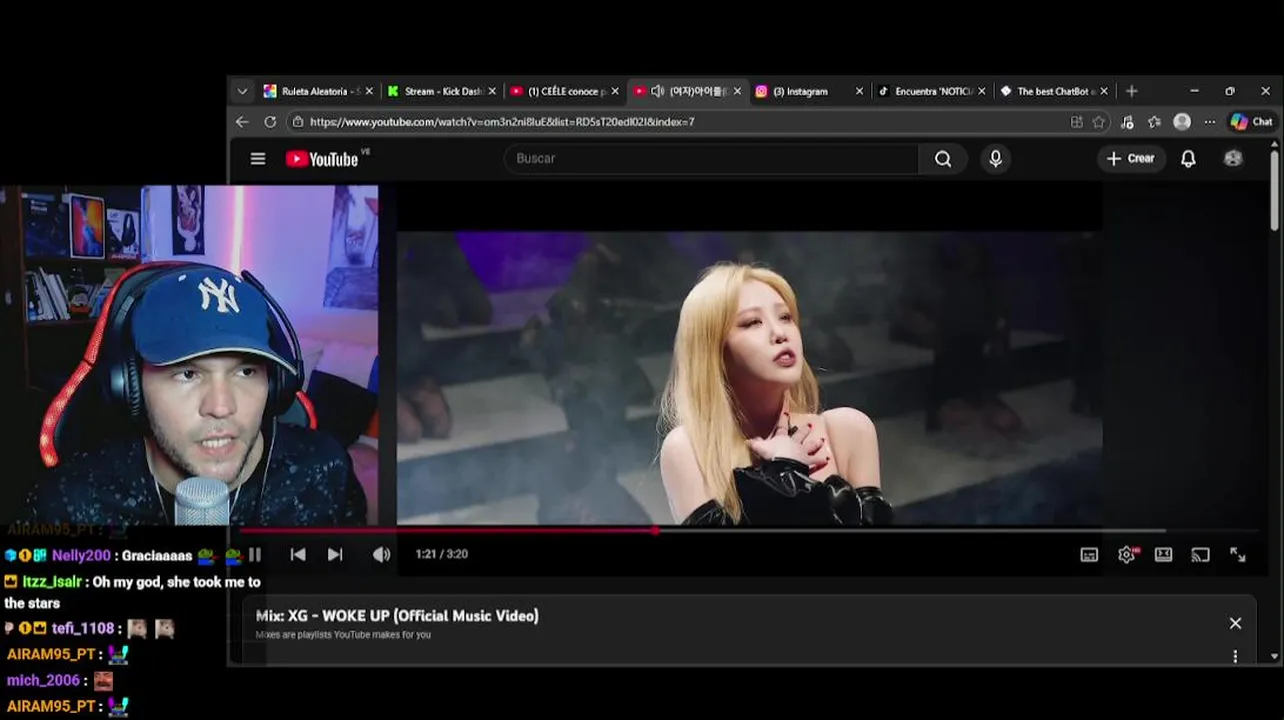The width and height of the screenshot is (1284, 720).
Task: Open the Mix playlist three-dot menu
Action: pyautogui.click(x=1235, y=656)
